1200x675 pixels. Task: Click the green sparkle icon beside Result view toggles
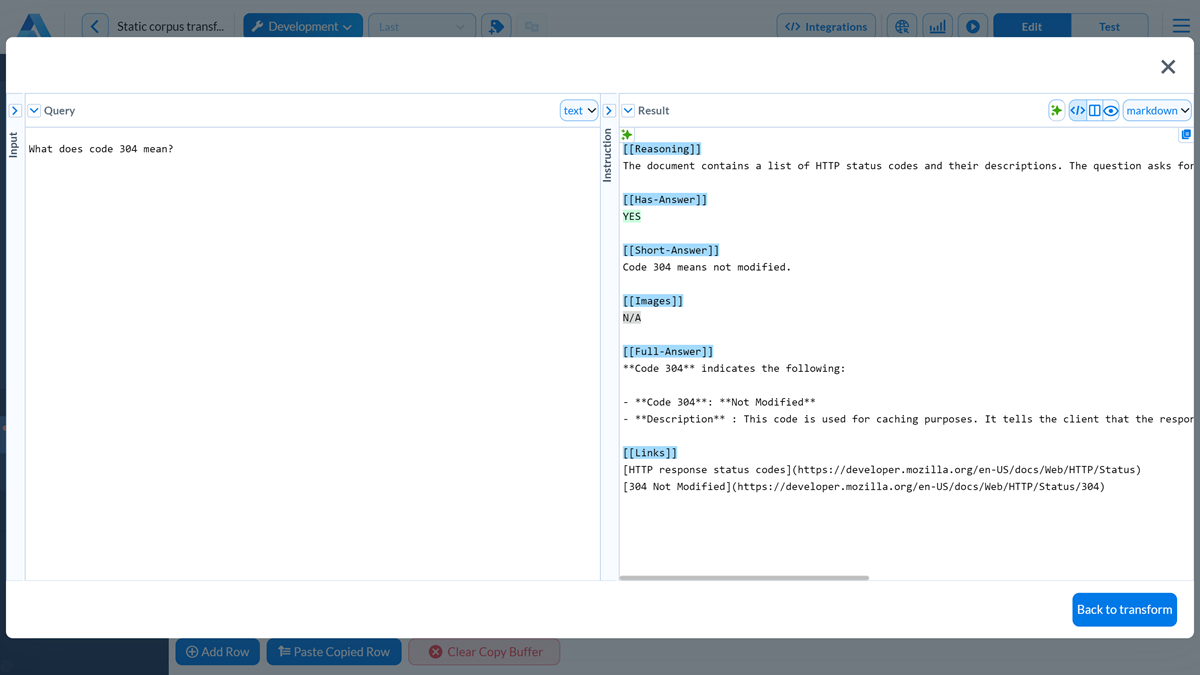[1056, 111]
